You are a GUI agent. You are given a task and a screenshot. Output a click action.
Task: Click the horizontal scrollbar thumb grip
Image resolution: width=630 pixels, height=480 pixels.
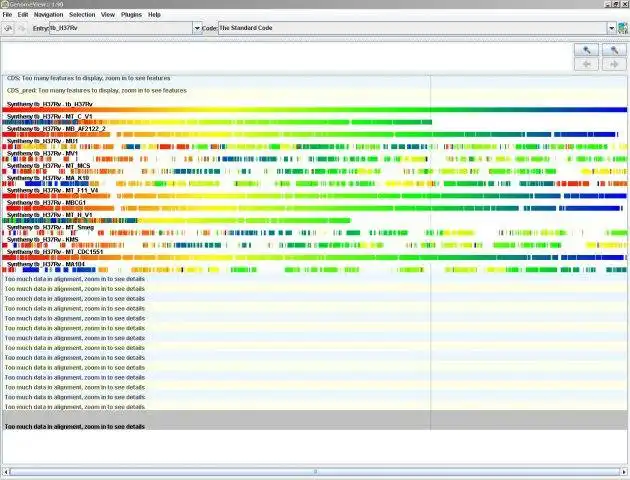315,472
